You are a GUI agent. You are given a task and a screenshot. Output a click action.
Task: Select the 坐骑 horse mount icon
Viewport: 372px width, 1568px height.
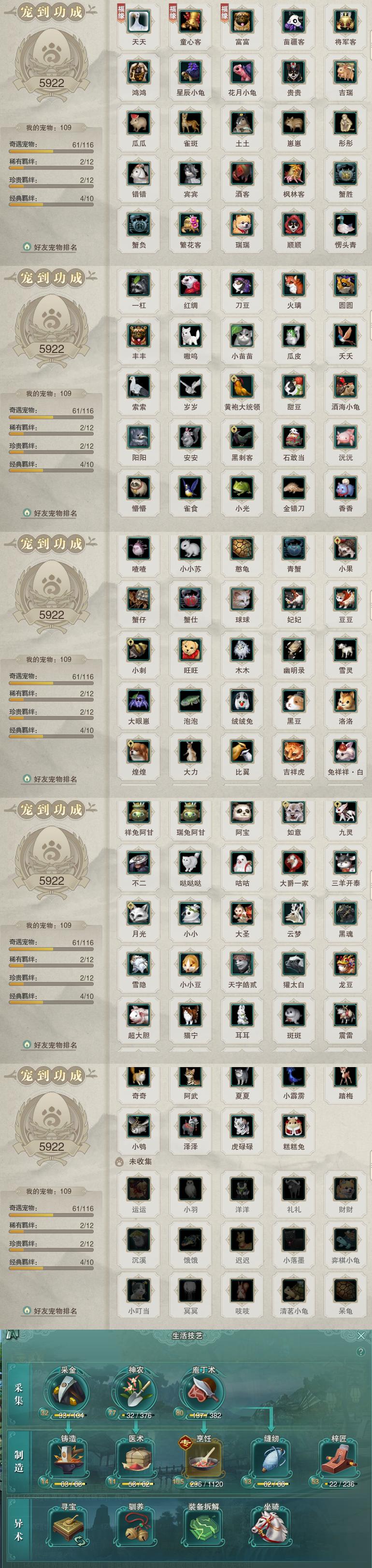coord(271,1528)
